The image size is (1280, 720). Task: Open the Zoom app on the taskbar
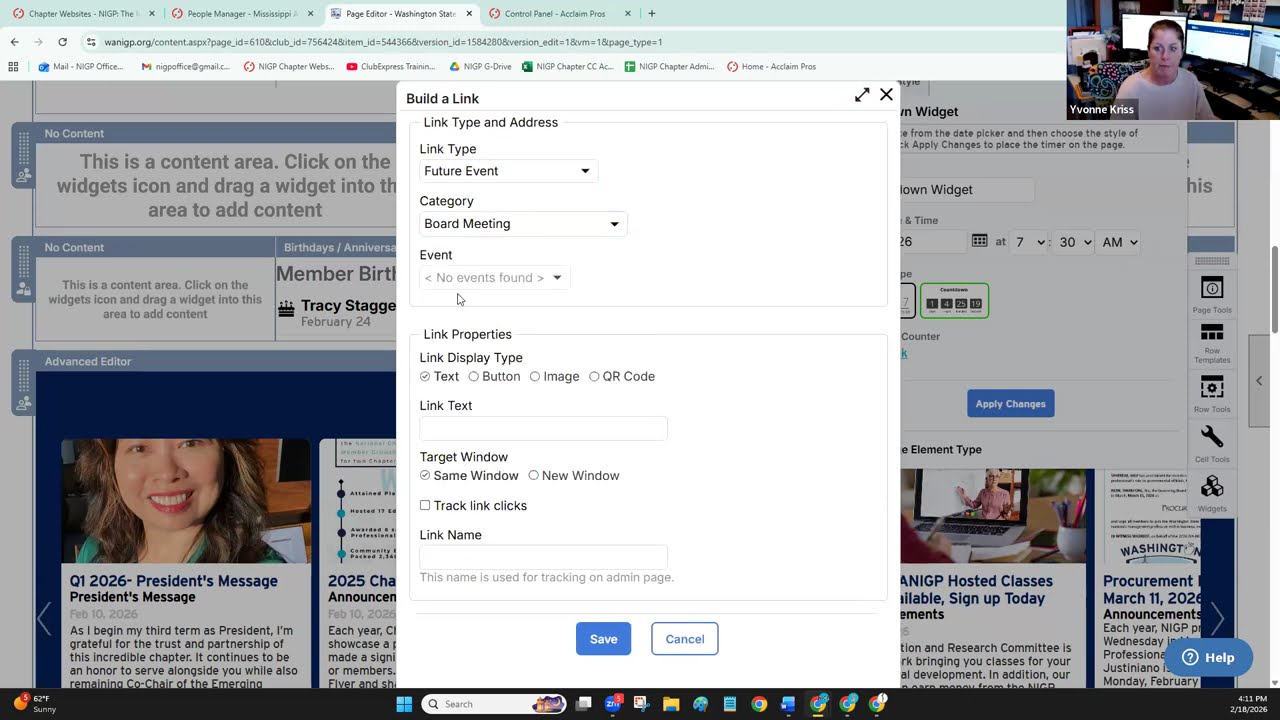pos(613,704)
